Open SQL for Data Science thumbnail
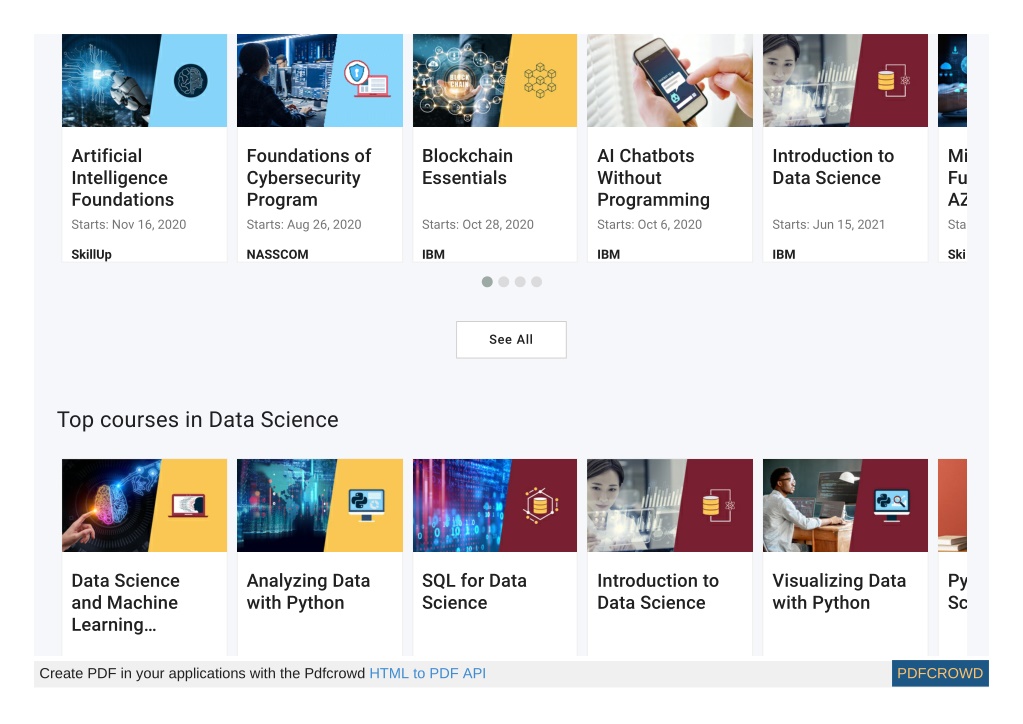The image size is (1023, 724). point(495,505)
